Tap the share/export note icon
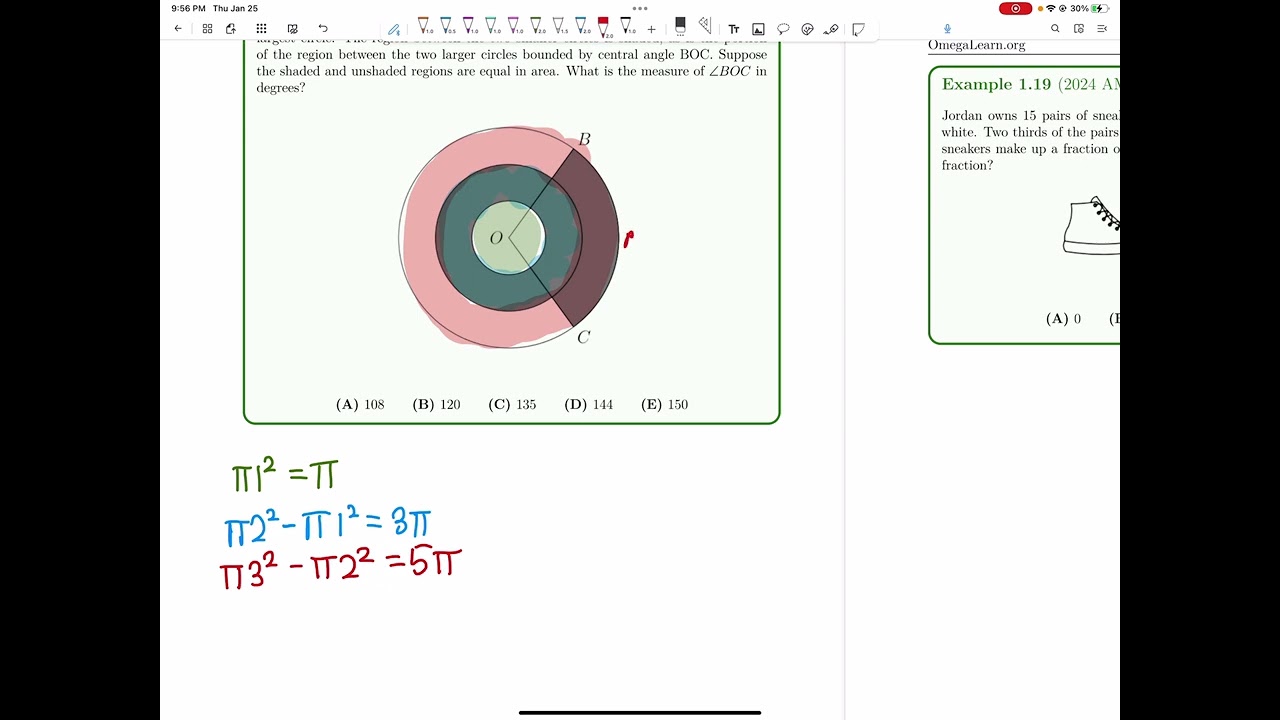The image size is (1280, 720). [231, 29]
